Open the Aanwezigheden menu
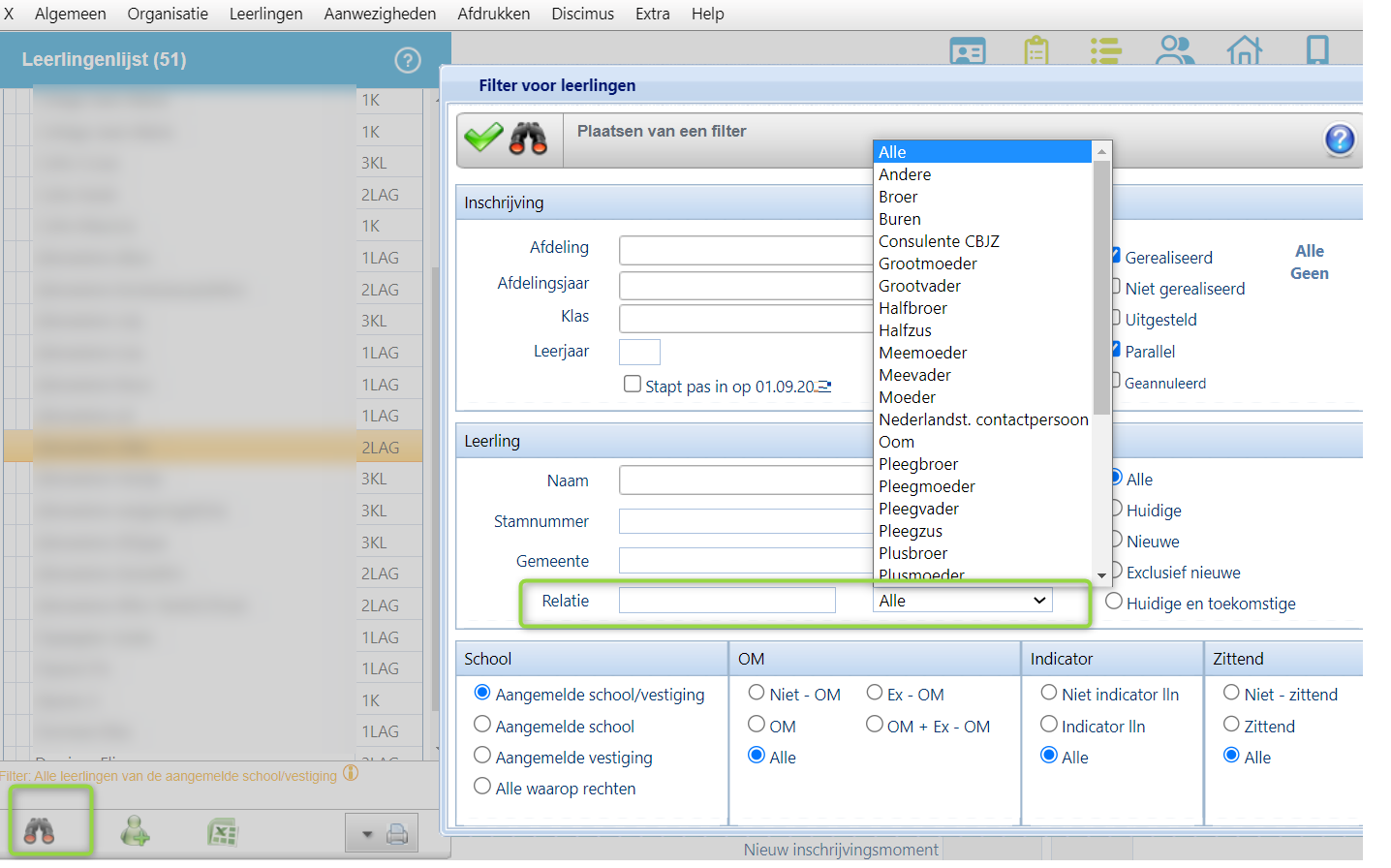 pos(380,14)
